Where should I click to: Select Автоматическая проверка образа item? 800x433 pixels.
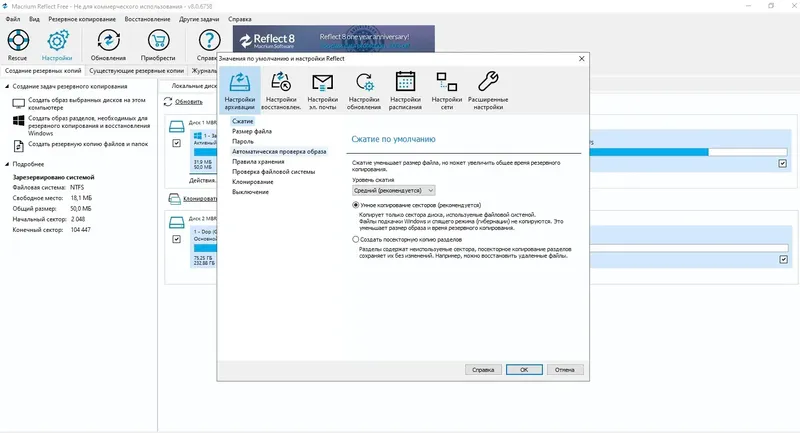tap(279, 151)
